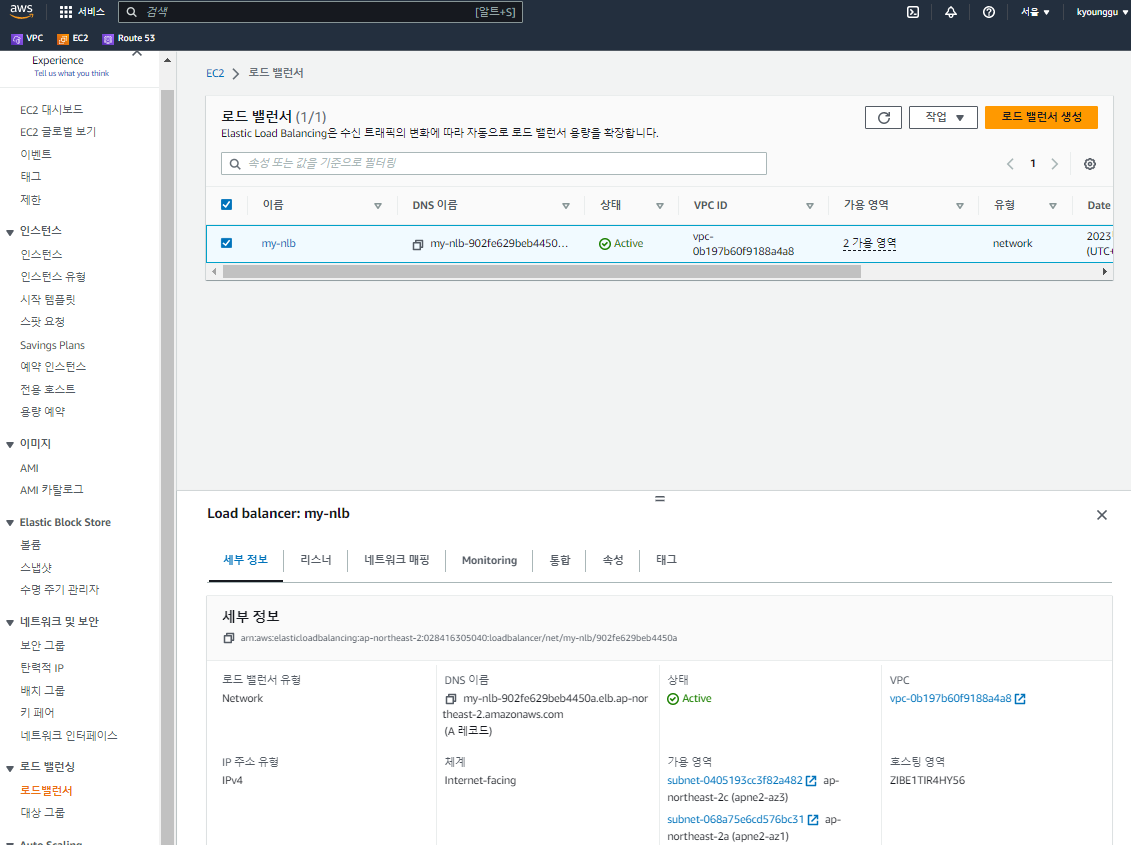Switch to the 통합 tab
1131x845 pixels.
(x=560, y=560)
